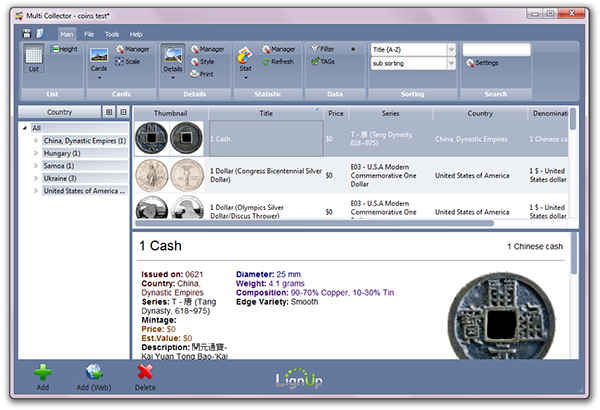Expand the Samoa tree node
The image size is (600, 410).
[36, 165]
